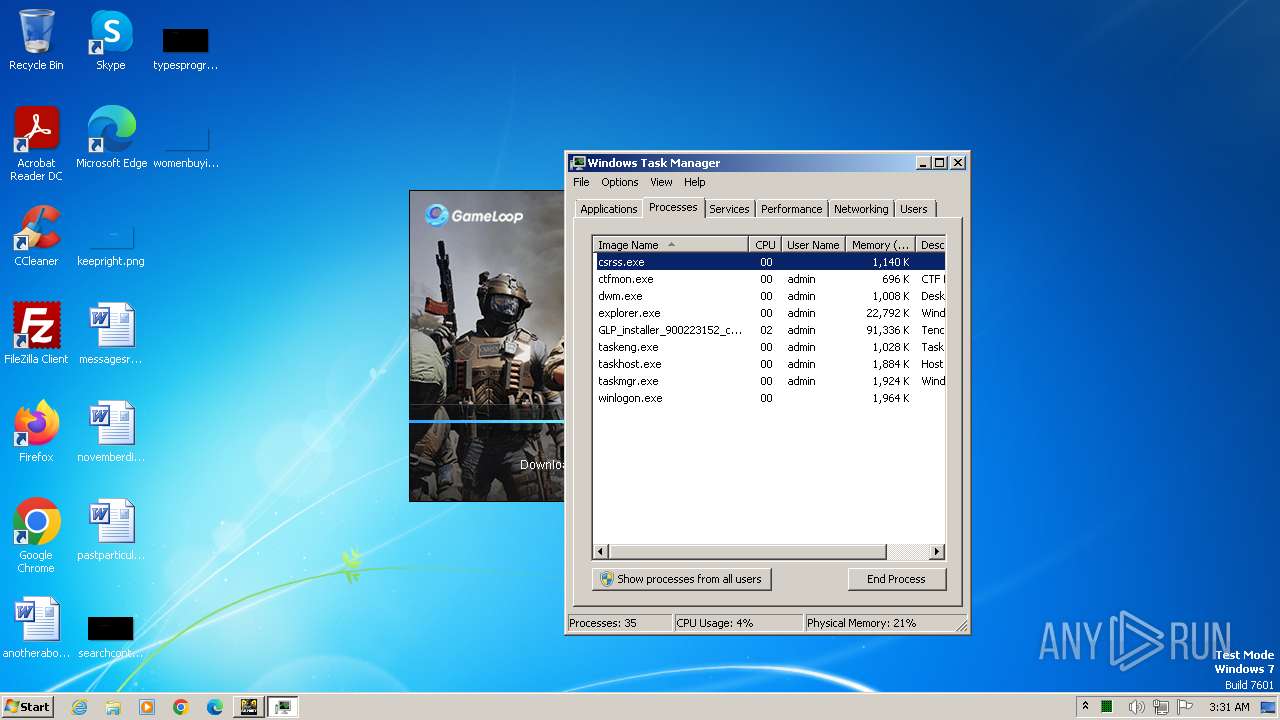Open the Options menu in Task Manager
The image size is (1280, 720).
click(619, 182)
